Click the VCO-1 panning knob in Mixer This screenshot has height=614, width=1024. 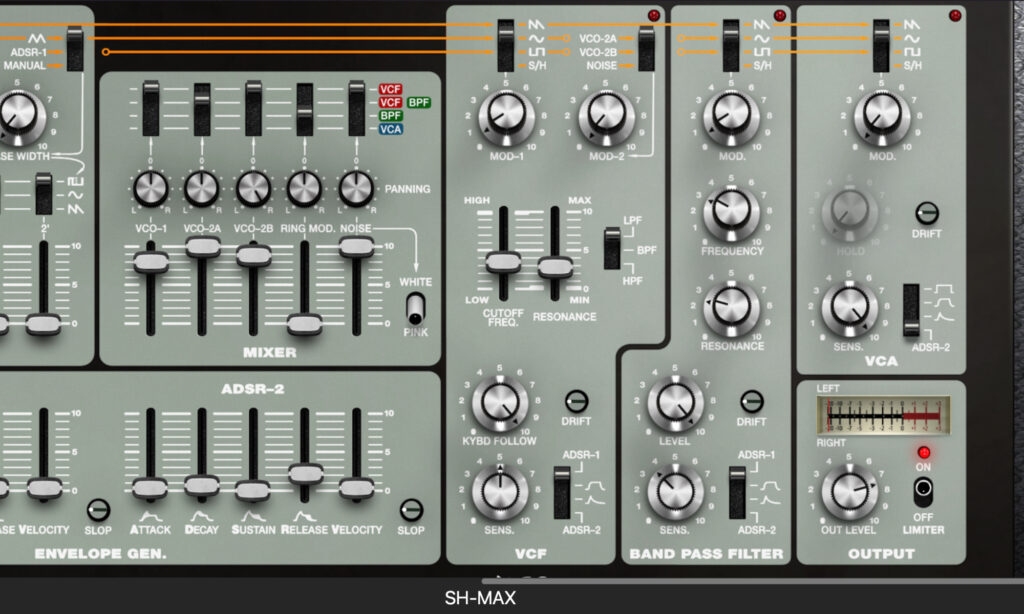150,188
